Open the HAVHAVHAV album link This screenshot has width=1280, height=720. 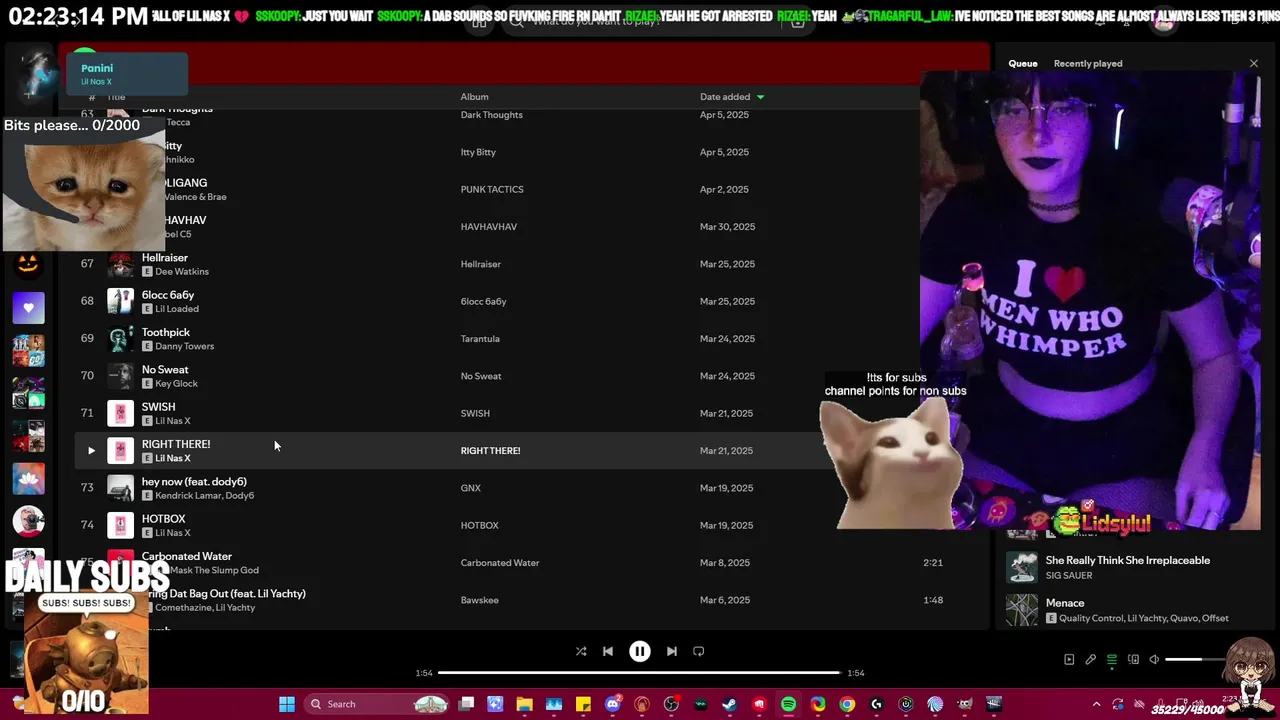click(x=489, y=227)
